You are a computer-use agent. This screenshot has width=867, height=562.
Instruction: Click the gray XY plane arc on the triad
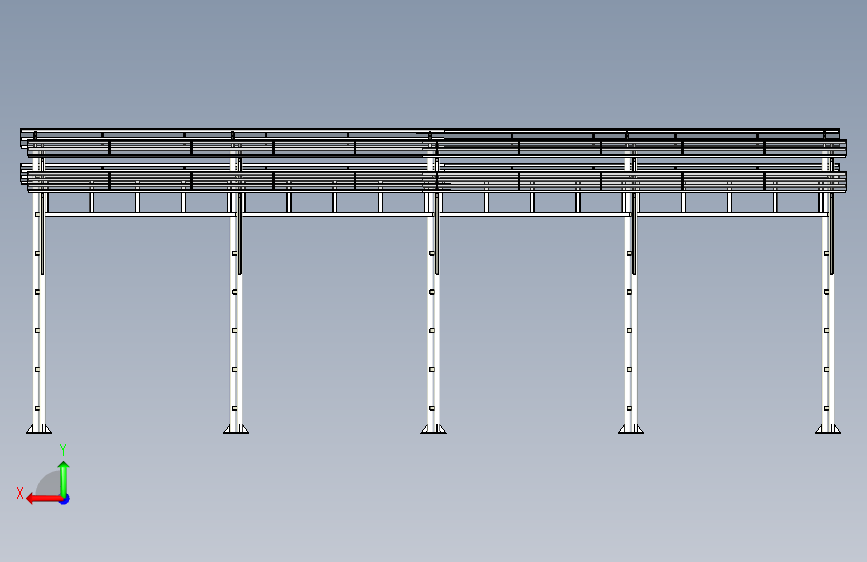tap(48, 483)
